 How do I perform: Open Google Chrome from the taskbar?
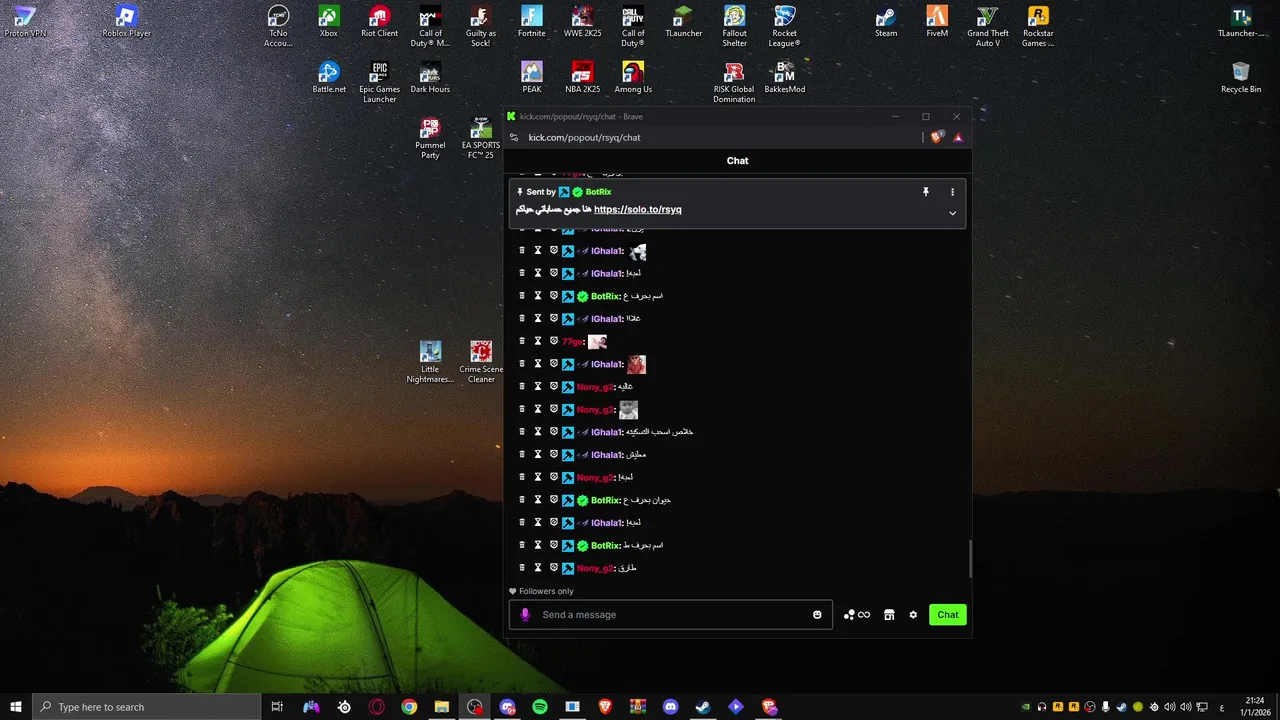(409, 707)
